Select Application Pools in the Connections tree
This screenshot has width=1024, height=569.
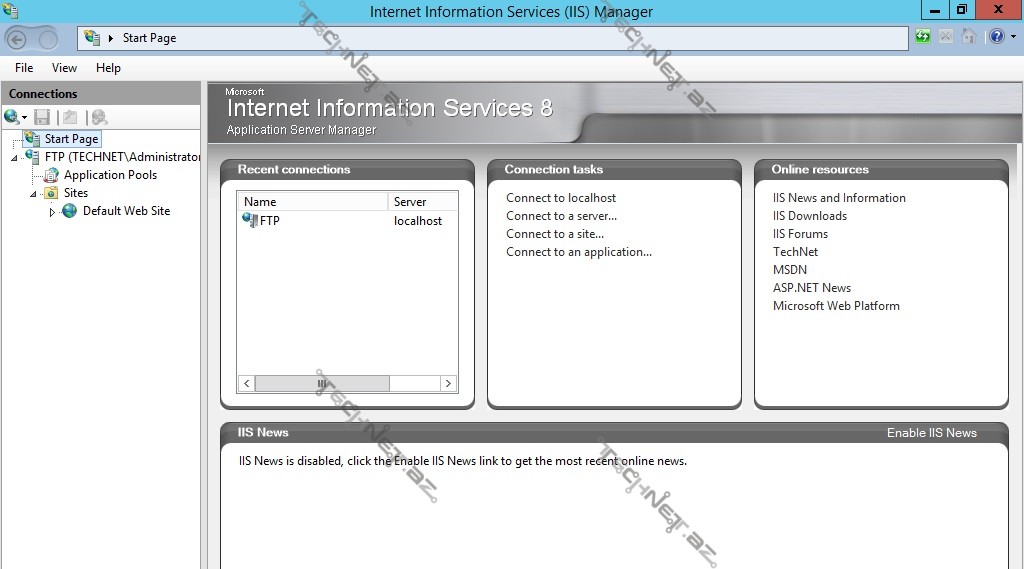coord(110,175)
